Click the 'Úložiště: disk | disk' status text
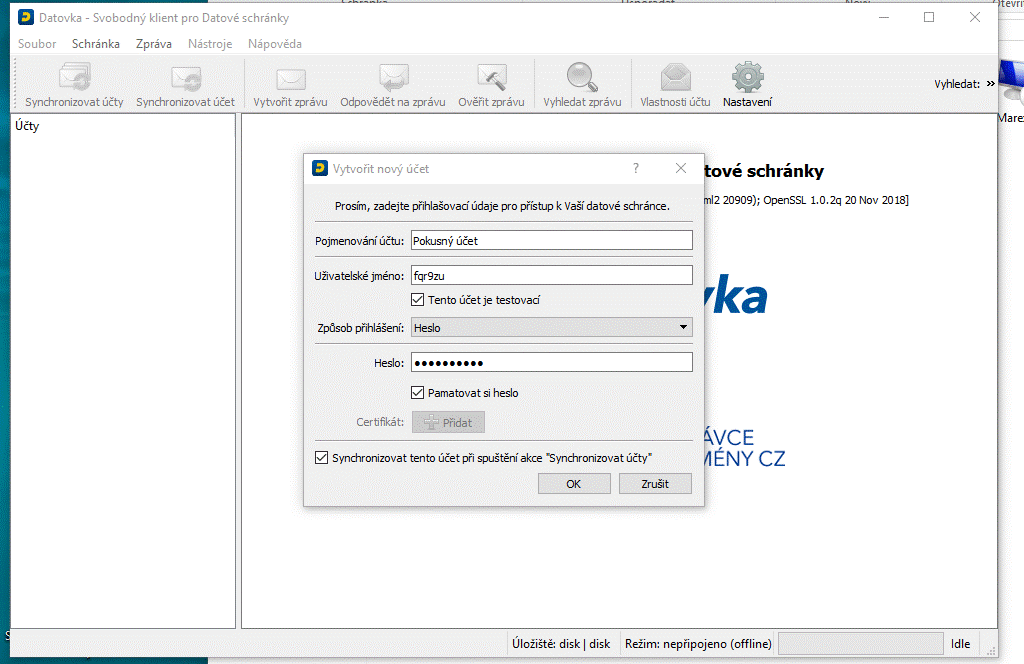The height and width of the screenshot is (664, 1024). (561, 644)
